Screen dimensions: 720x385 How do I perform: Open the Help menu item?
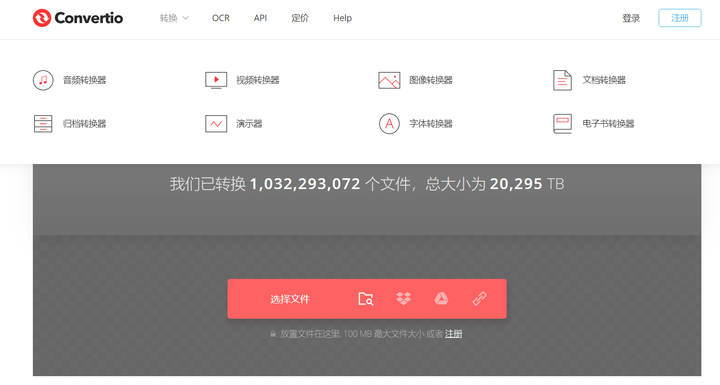343,18
